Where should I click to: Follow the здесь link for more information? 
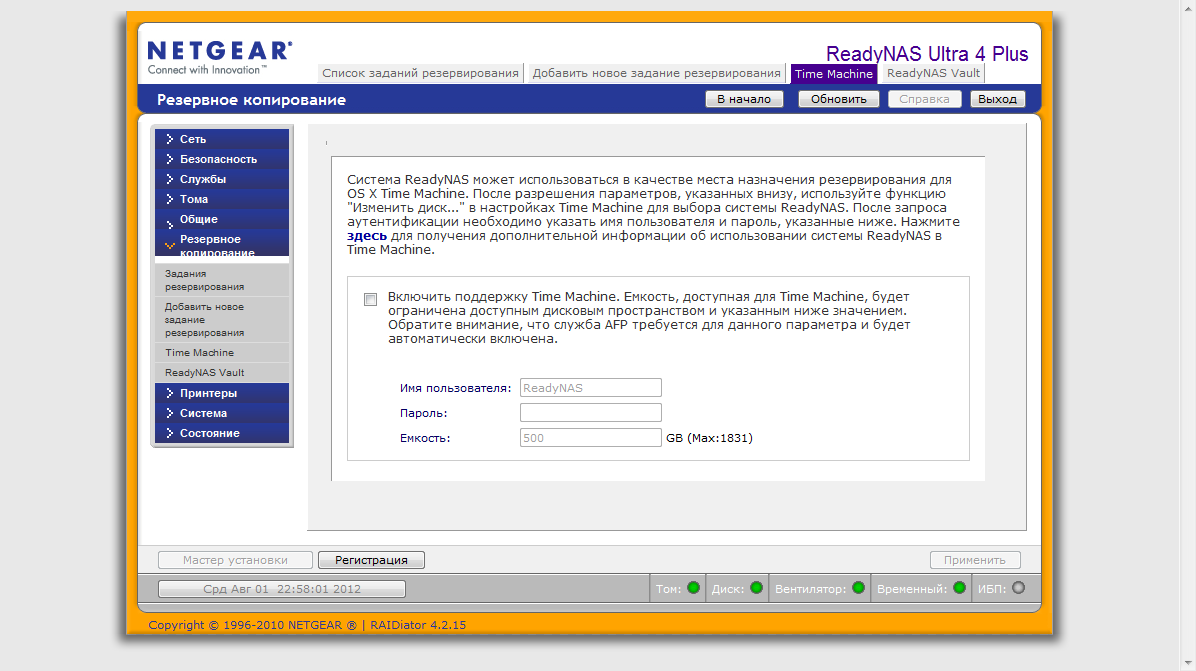coord(367,236)
